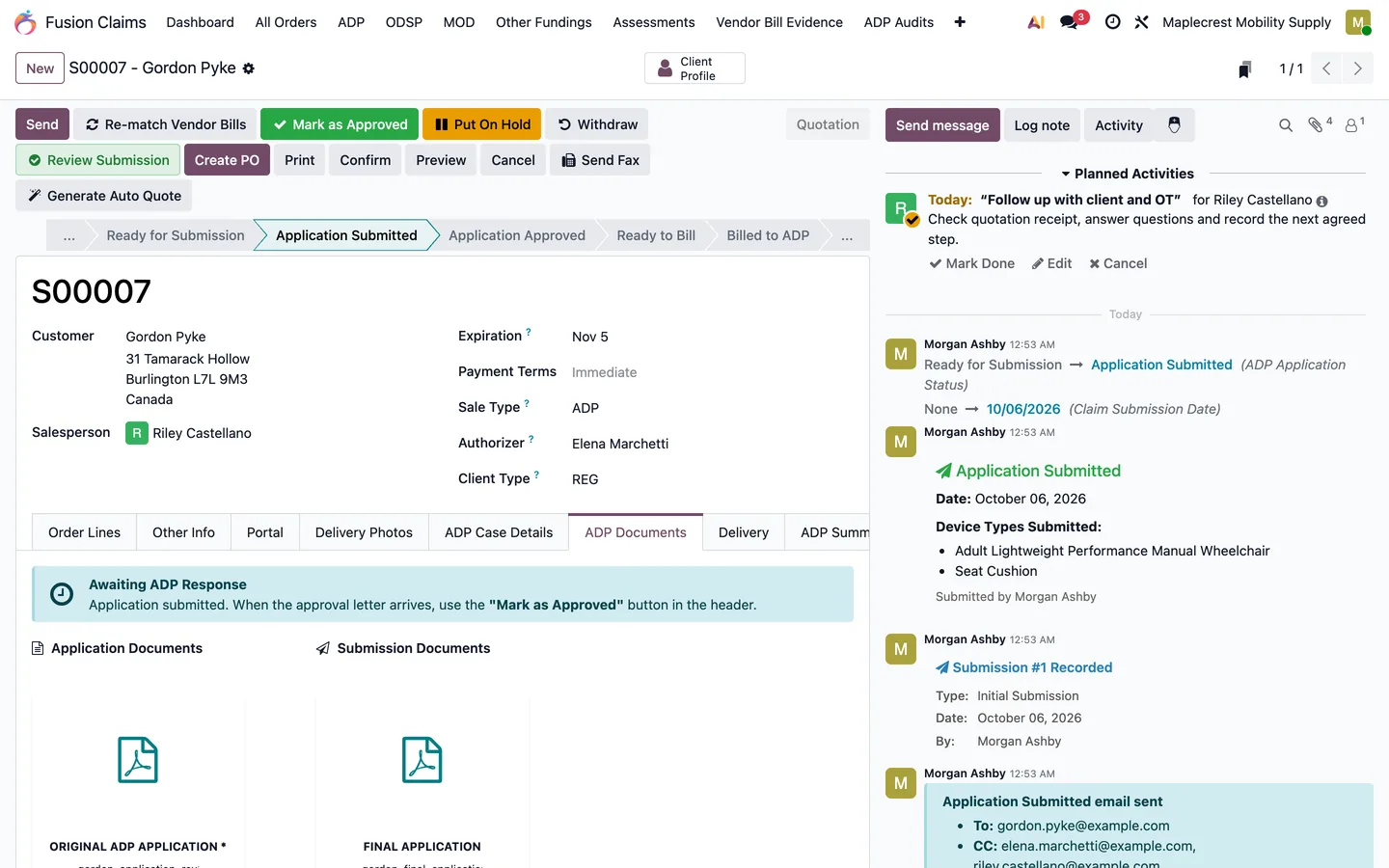Open the user avatar menu

click(1358, 22)
